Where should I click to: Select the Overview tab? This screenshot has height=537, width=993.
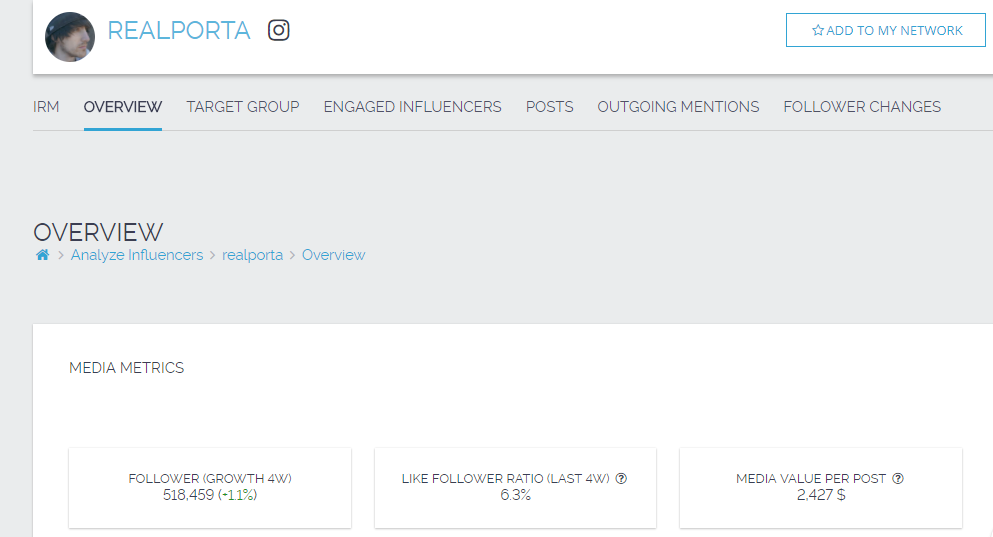(x=123, y=107)
